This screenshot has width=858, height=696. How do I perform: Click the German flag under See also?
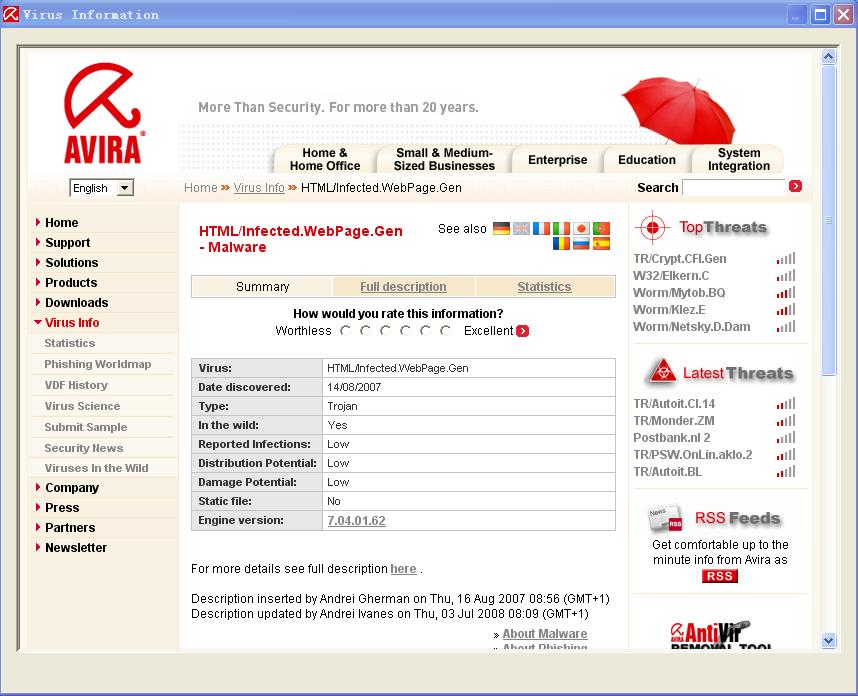[501, 228]
